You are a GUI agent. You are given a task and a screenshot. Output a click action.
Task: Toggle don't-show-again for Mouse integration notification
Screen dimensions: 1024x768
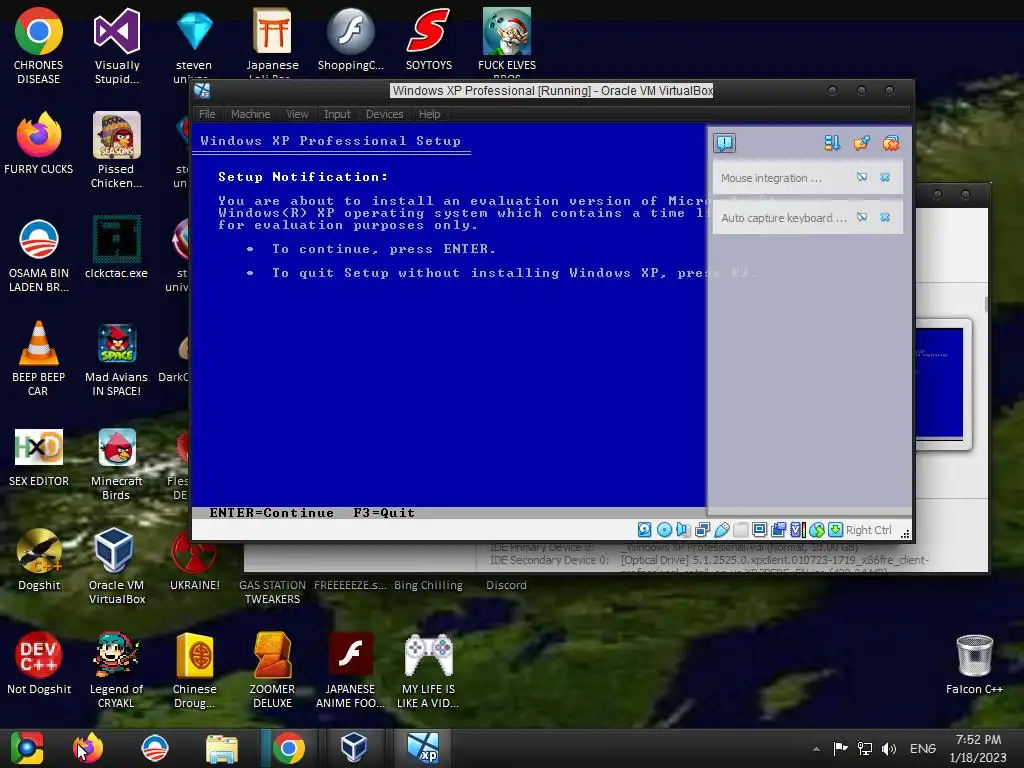click(x=862, y=177)
